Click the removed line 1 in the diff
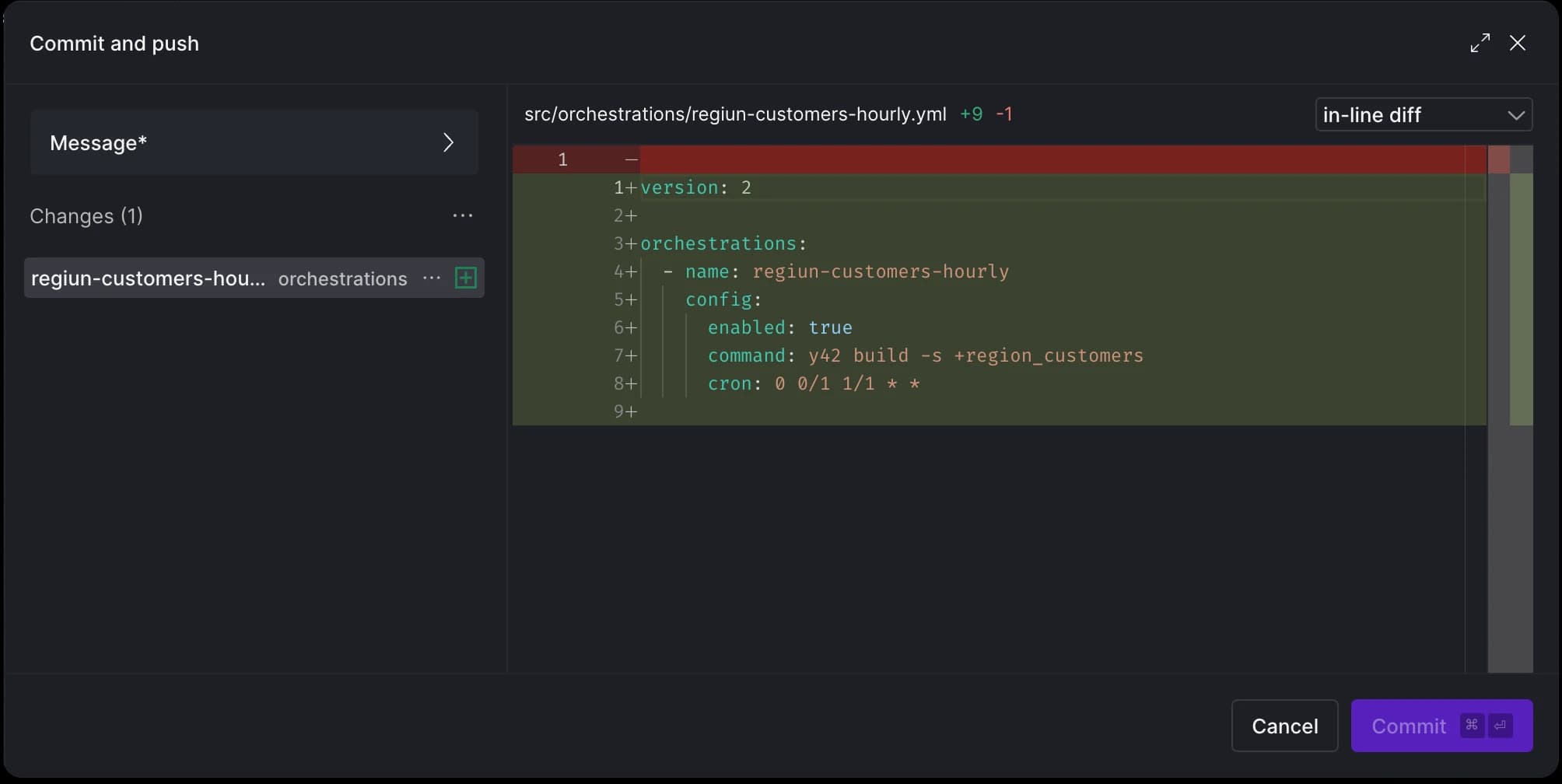Image resolution: width=1562 pixels, height=784 pixels. [1000, 159]
